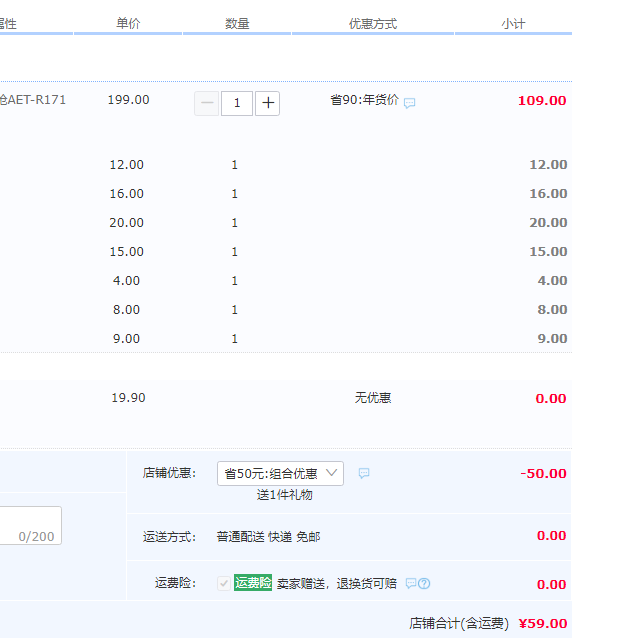
Task: Click the 省90:年货价 promotion text
Action: click(x=364, y=100)
